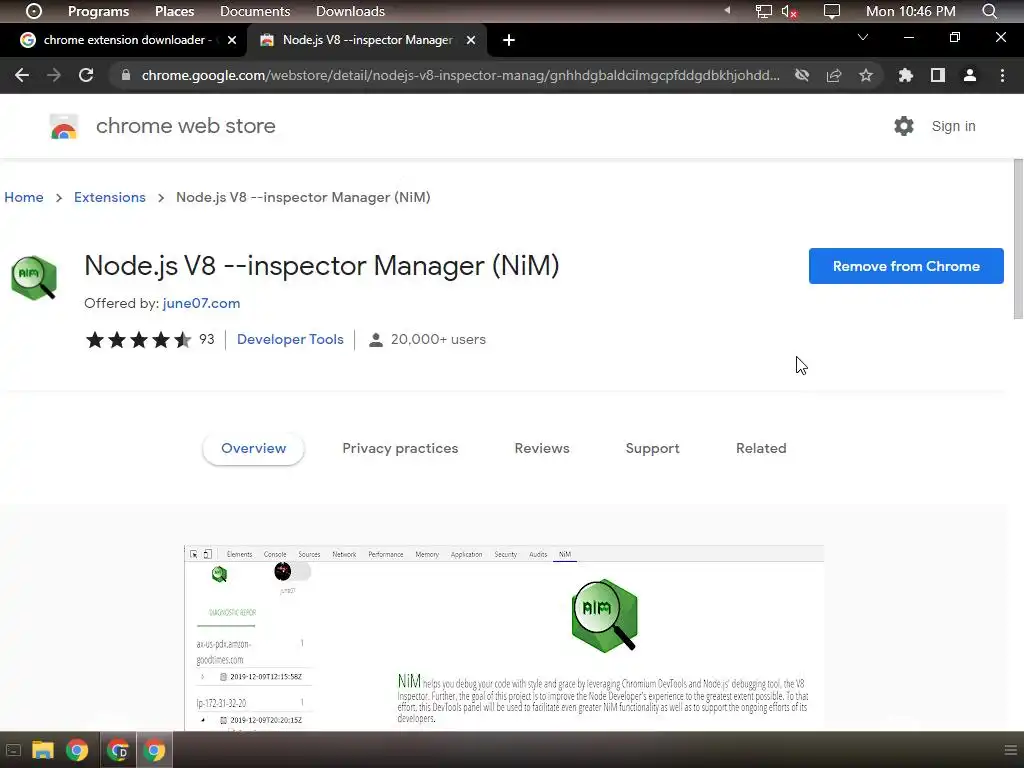Click the share page icon in address bar
Image resolution: width=1024 pixels, height=768 pixels.
(x=834, y=75)
